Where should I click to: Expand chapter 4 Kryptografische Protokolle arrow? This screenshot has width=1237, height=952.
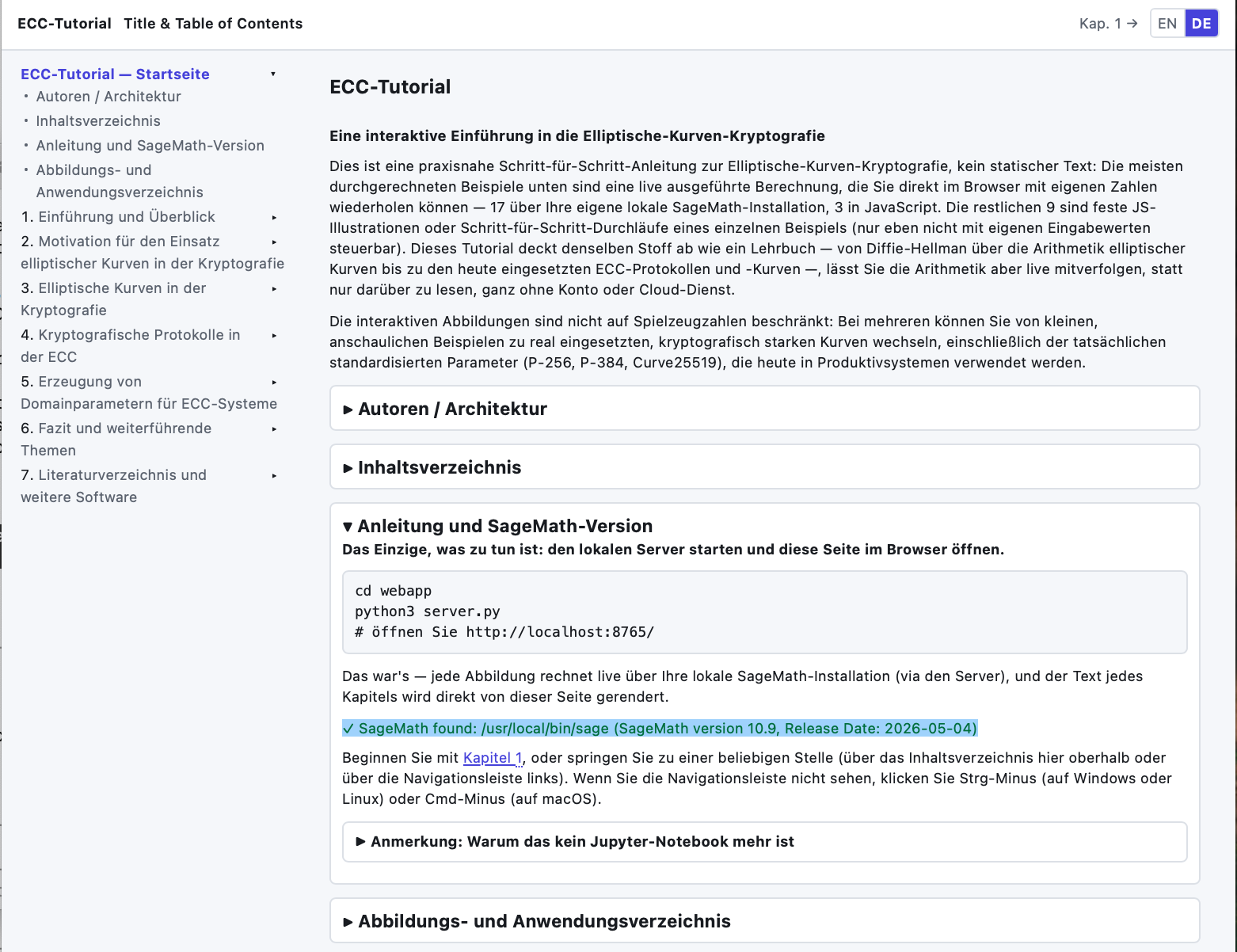(274, 336)
